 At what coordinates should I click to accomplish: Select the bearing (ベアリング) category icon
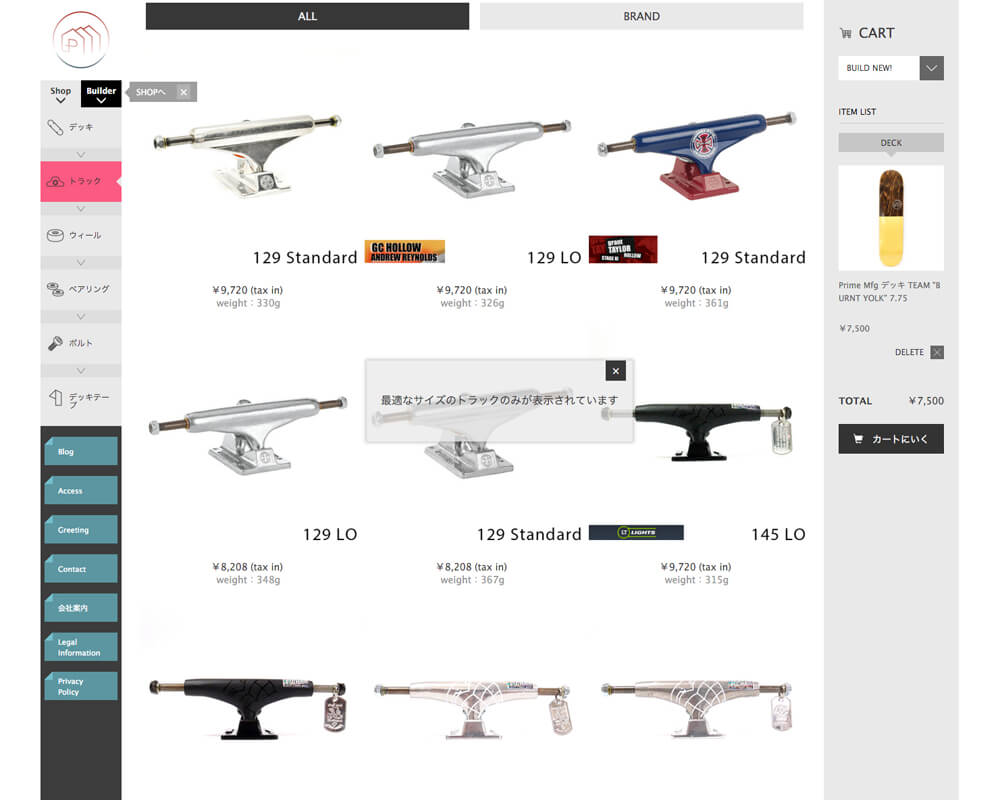(x=55, y=289)
